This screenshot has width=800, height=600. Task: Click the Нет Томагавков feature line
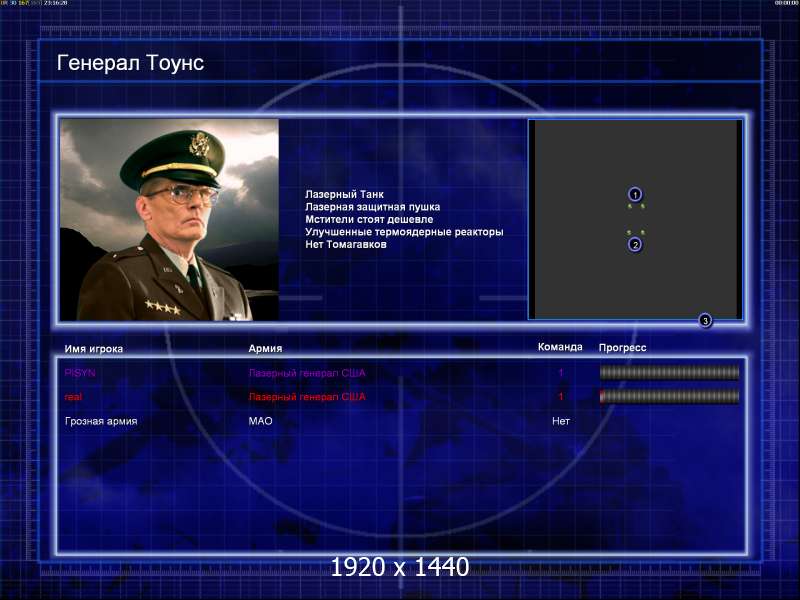346,244
